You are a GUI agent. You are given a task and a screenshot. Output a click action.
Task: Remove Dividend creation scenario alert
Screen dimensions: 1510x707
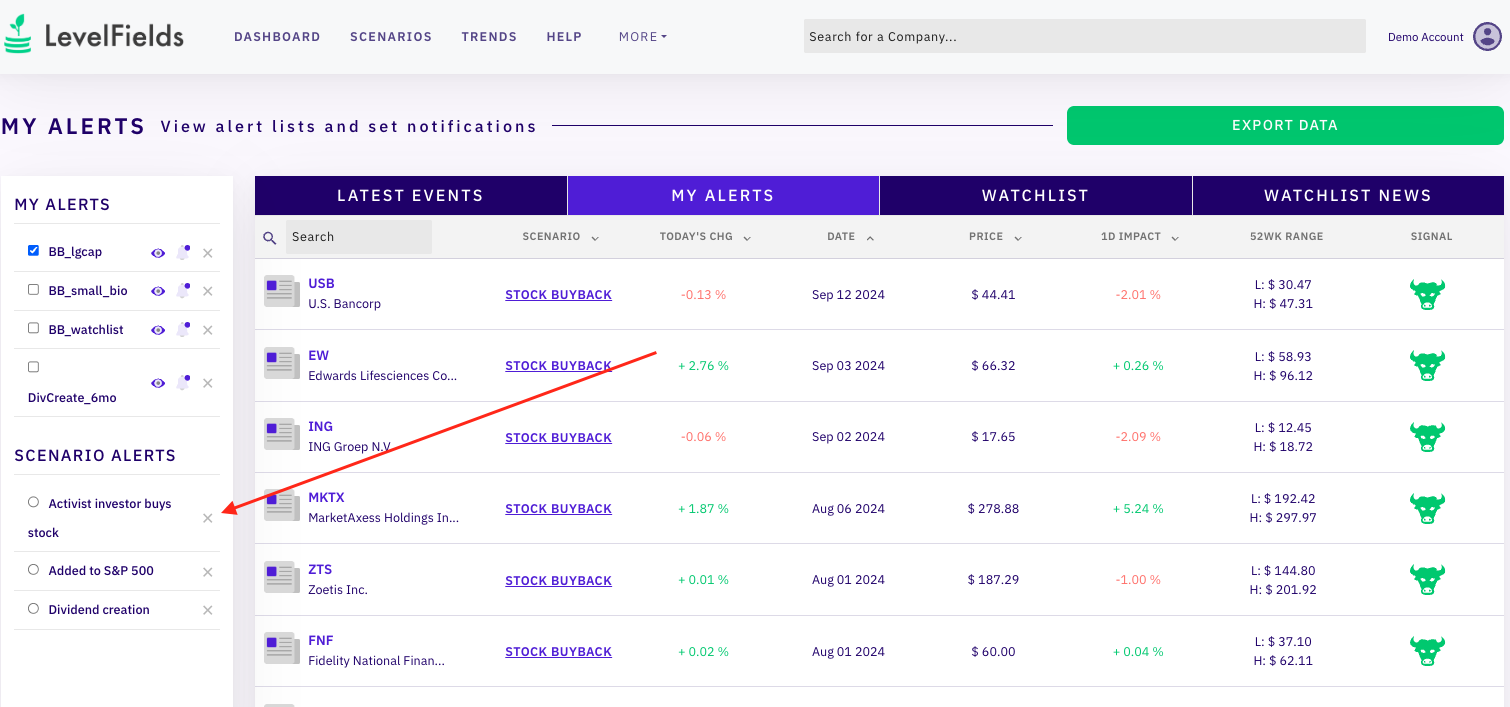click(x=208, y=610)
